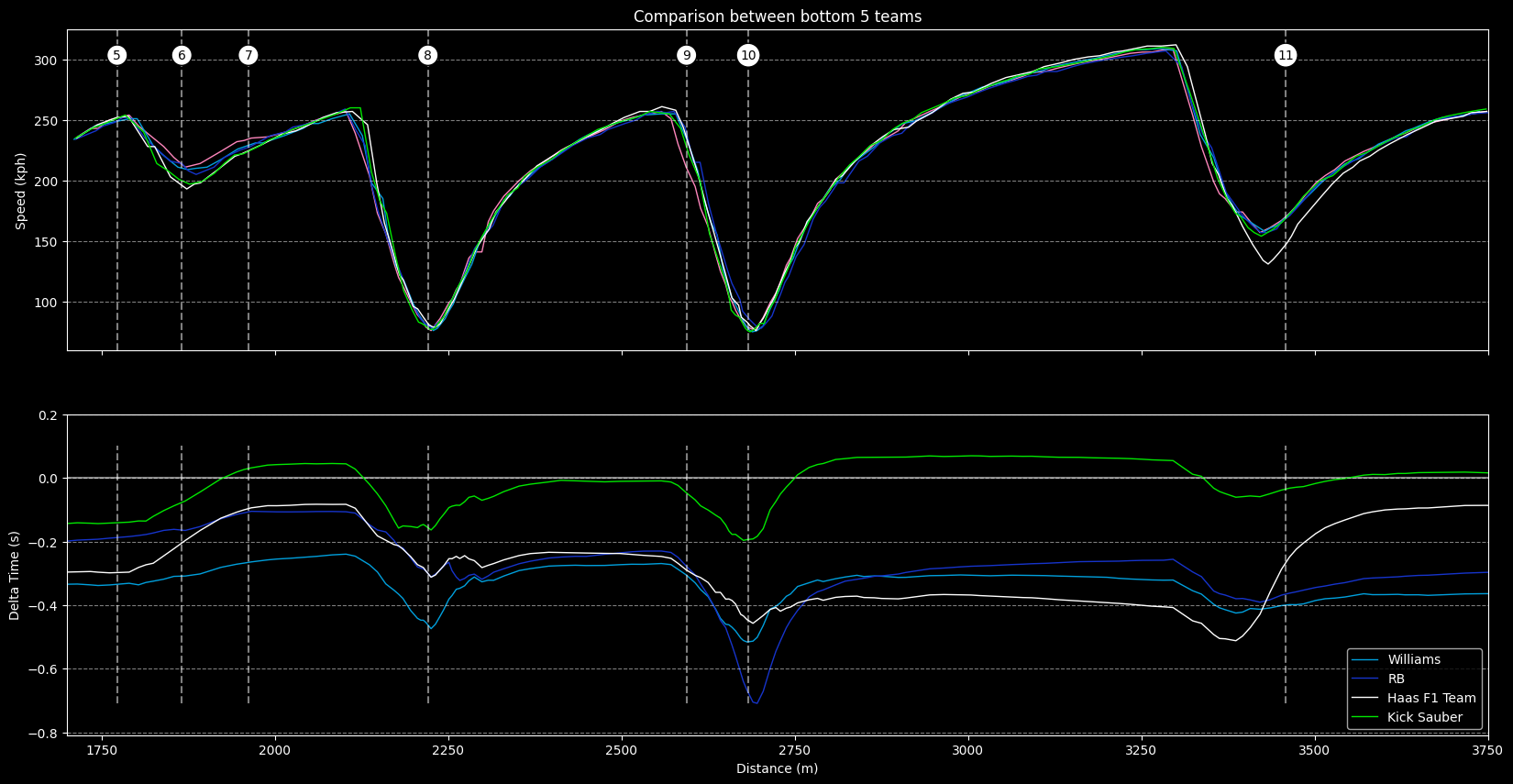1513x784 pixels.
Task: Click the 300 speed axis tick label
Action: [x=47, y=61]
